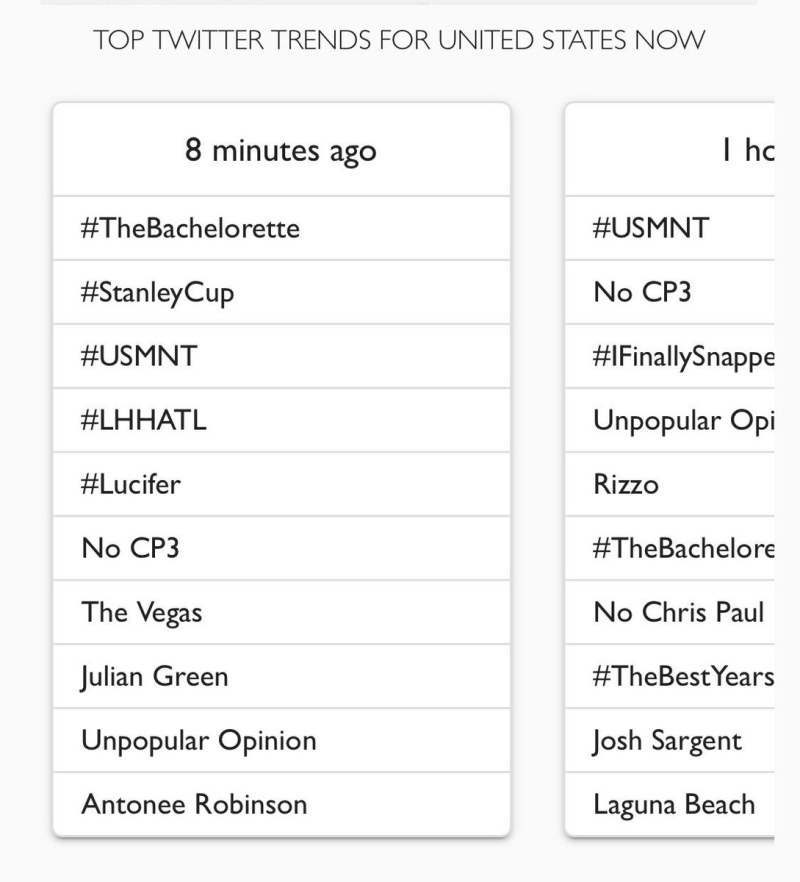This screenshot has width=800, height=882.
Task: Click the Laguna Beach trend
Action: pyautogui.click(x=673, y=804)
